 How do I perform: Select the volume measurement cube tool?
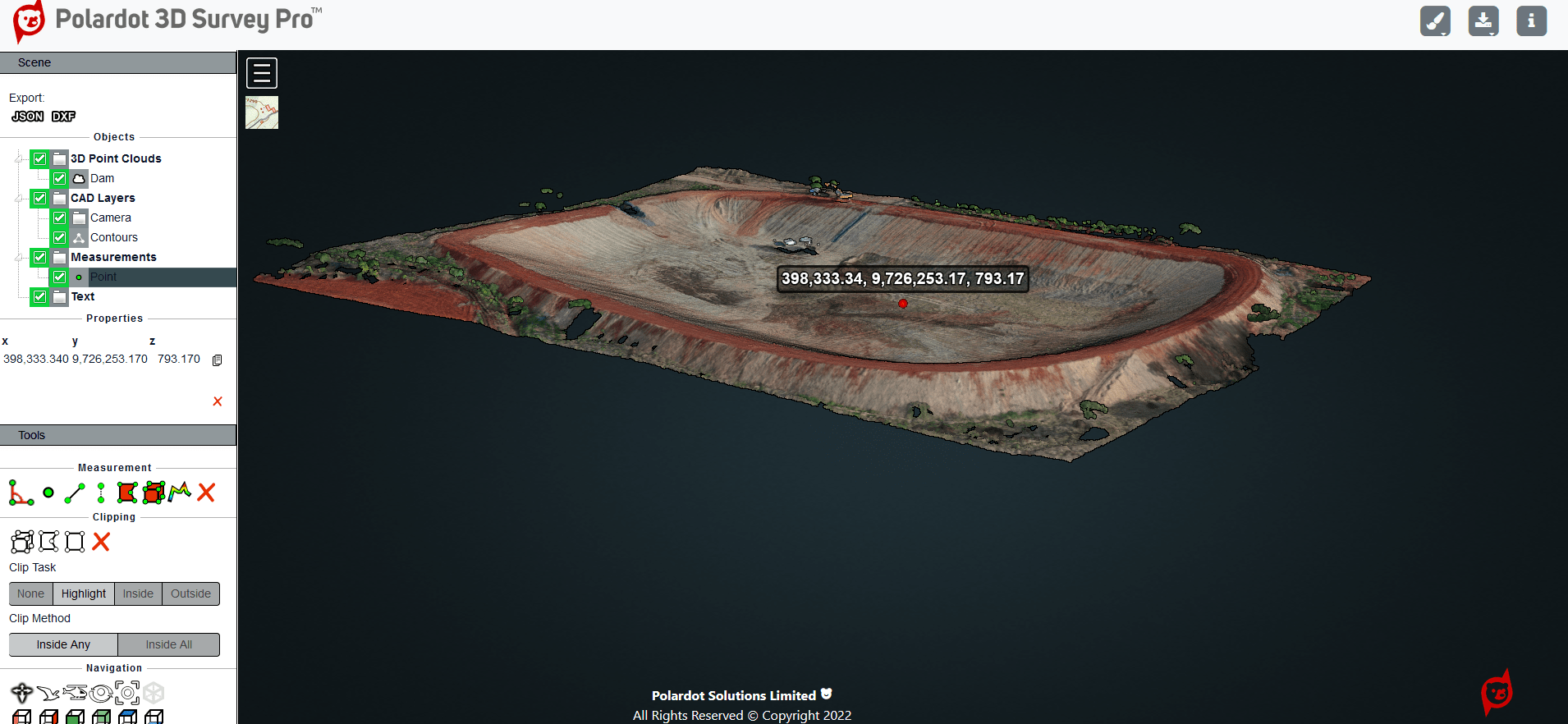tap(154, 493)
